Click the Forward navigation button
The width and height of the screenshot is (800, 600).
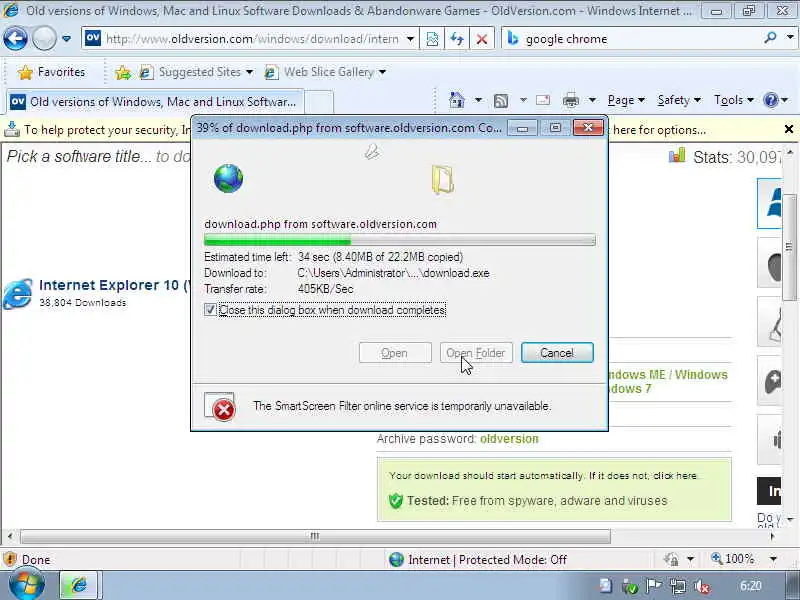point(44,38)
